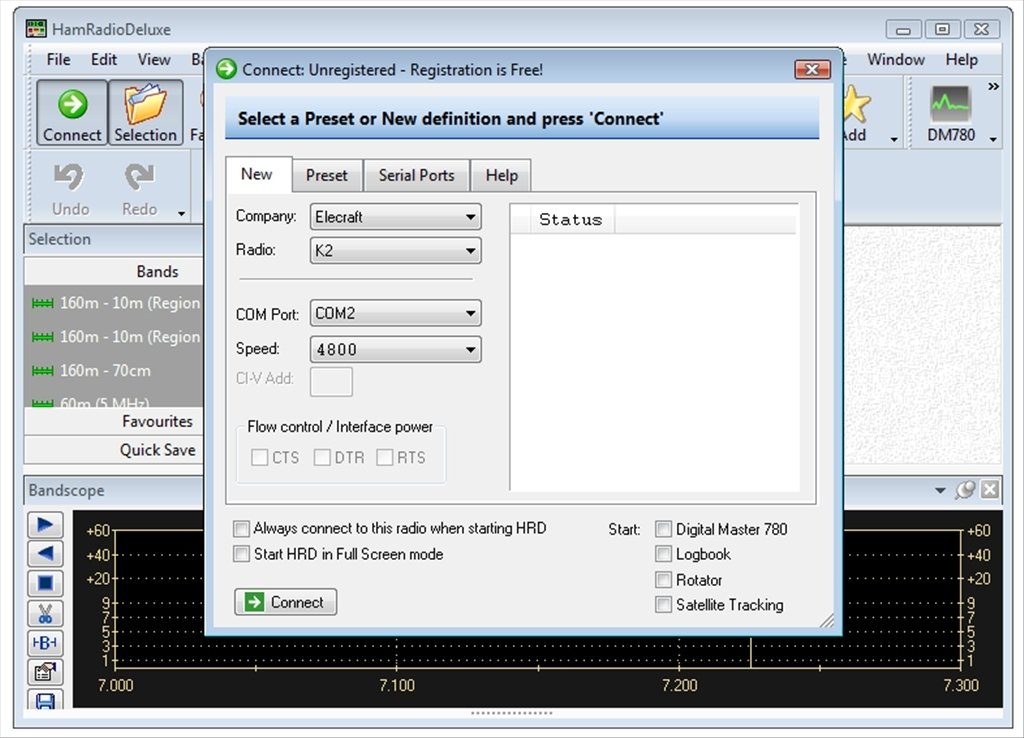Open the dropdown arrow beside DM780
1024x738 pixels.
[993, 138]
